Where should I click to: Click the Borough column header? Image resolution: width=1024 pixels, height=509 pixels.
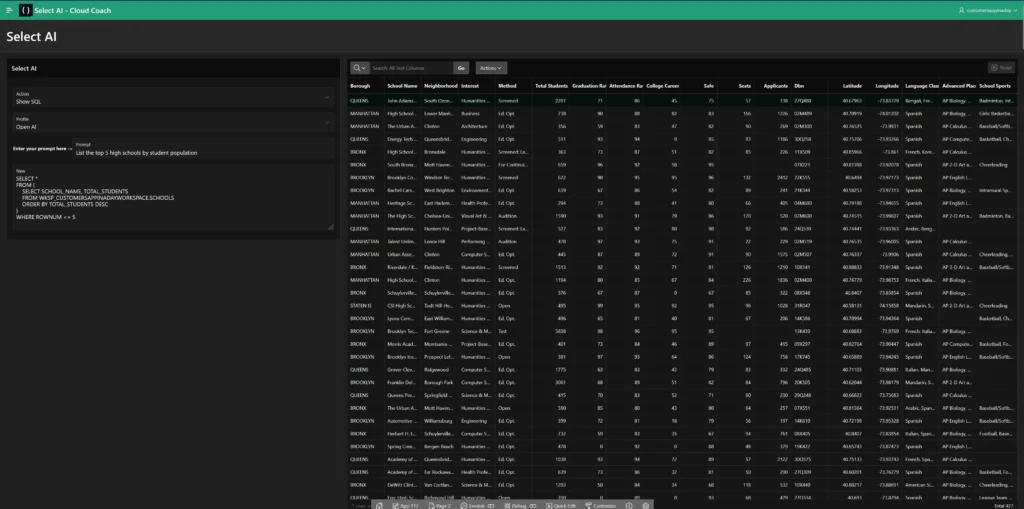[359, 86]
